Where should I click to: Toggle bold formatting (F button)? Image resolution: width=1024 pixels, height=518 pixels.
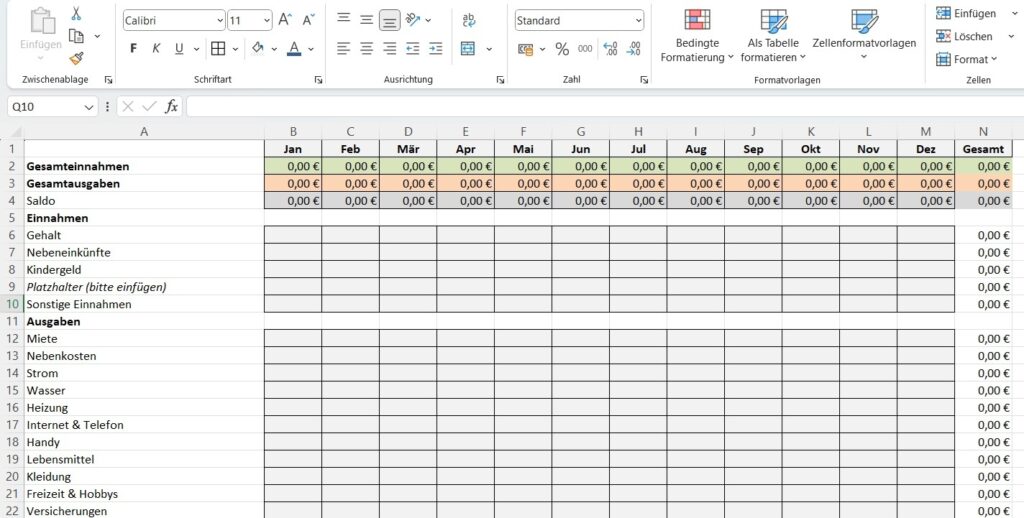pyautogui.click(x=134, y=49)
